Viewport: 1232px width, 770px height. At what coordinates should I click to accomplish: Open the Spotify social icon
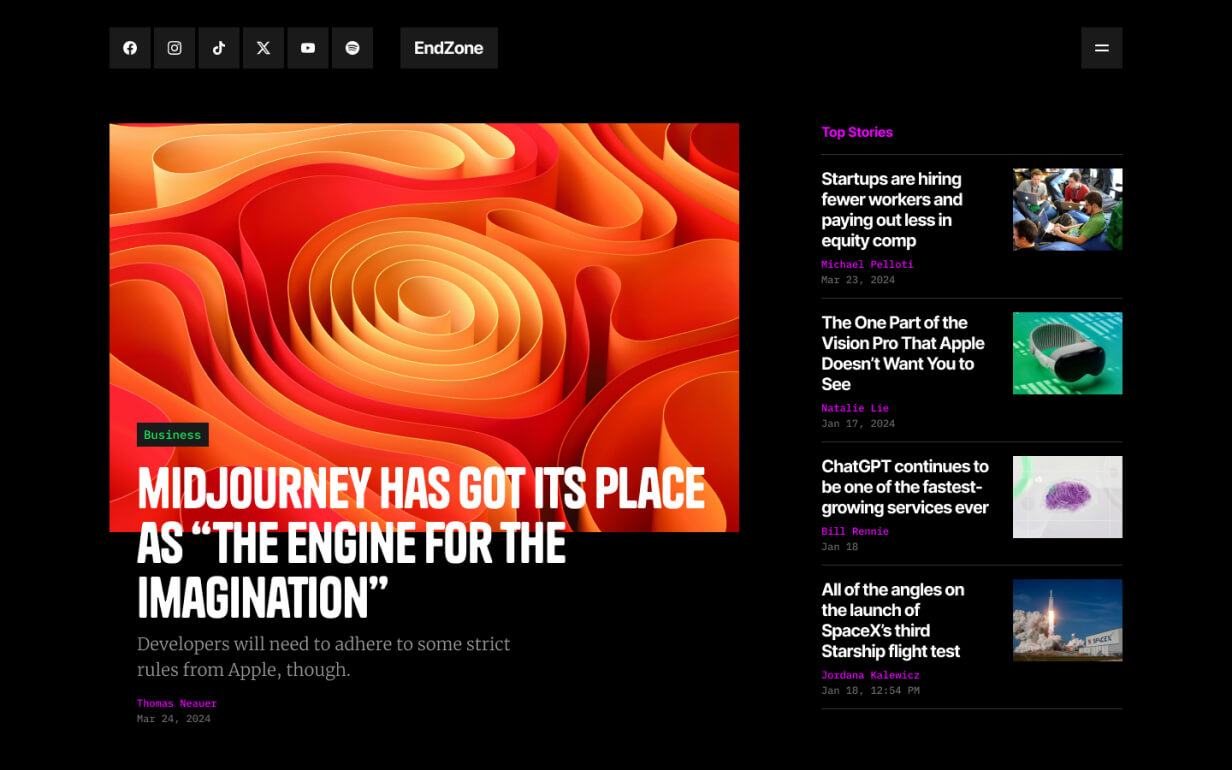click(352, 48)
